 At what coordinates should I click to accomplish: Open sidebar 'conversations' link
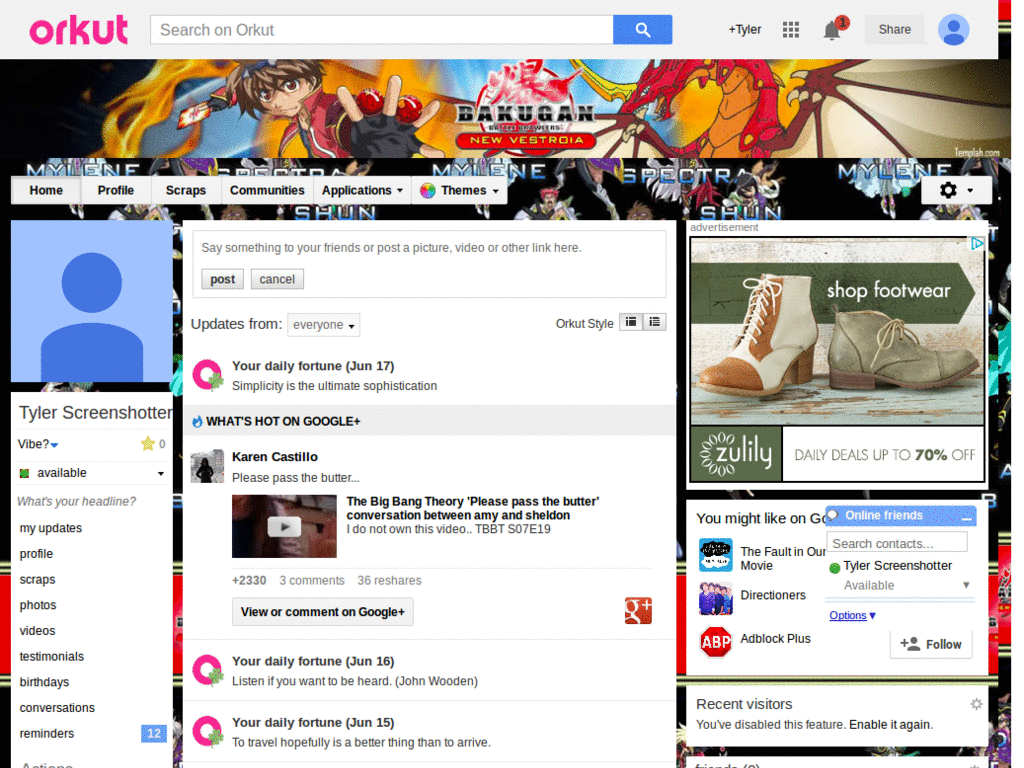click(x=57, y=708)
